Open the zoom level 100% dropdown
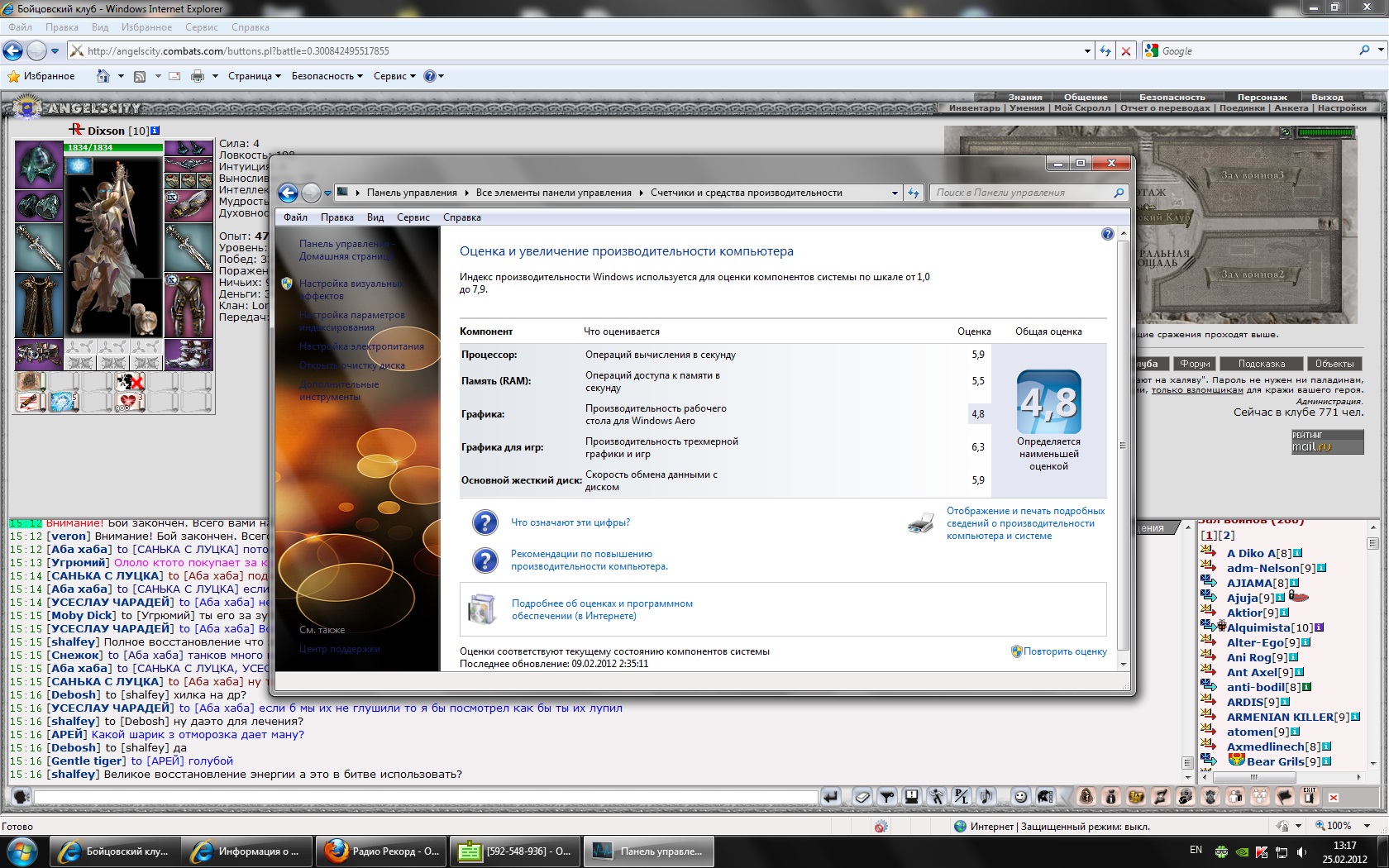 coord(1367,826)
